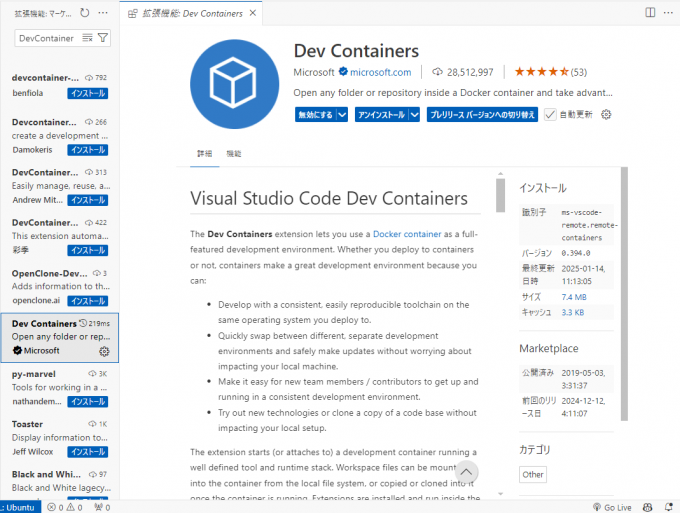Click the settings gear beside 自動更新

[606, 115]
